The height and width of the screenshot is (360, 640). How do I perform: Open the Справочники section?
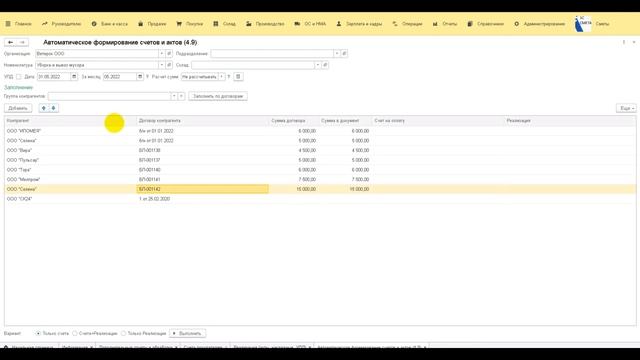486,24
